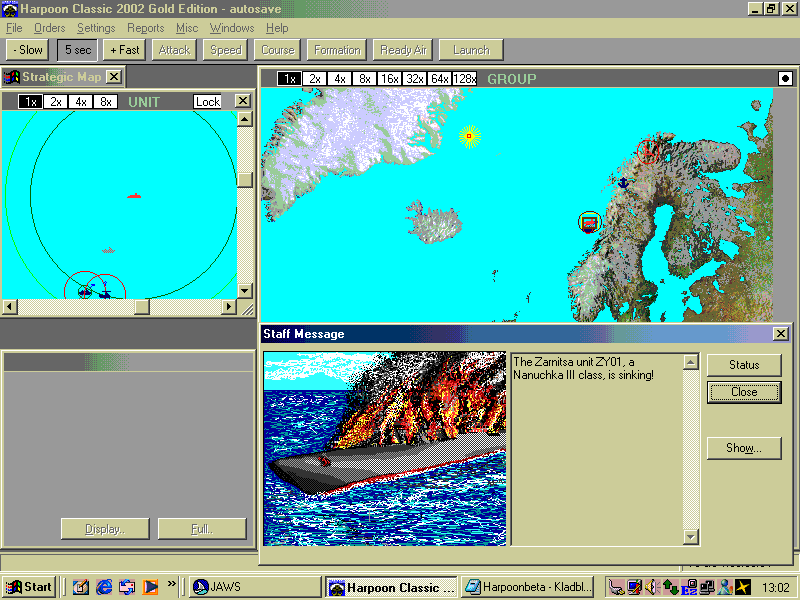Screen dimensions: 800x600
Task: Click the burning ship image in Staff Message
Action: (x=385, y=448)
